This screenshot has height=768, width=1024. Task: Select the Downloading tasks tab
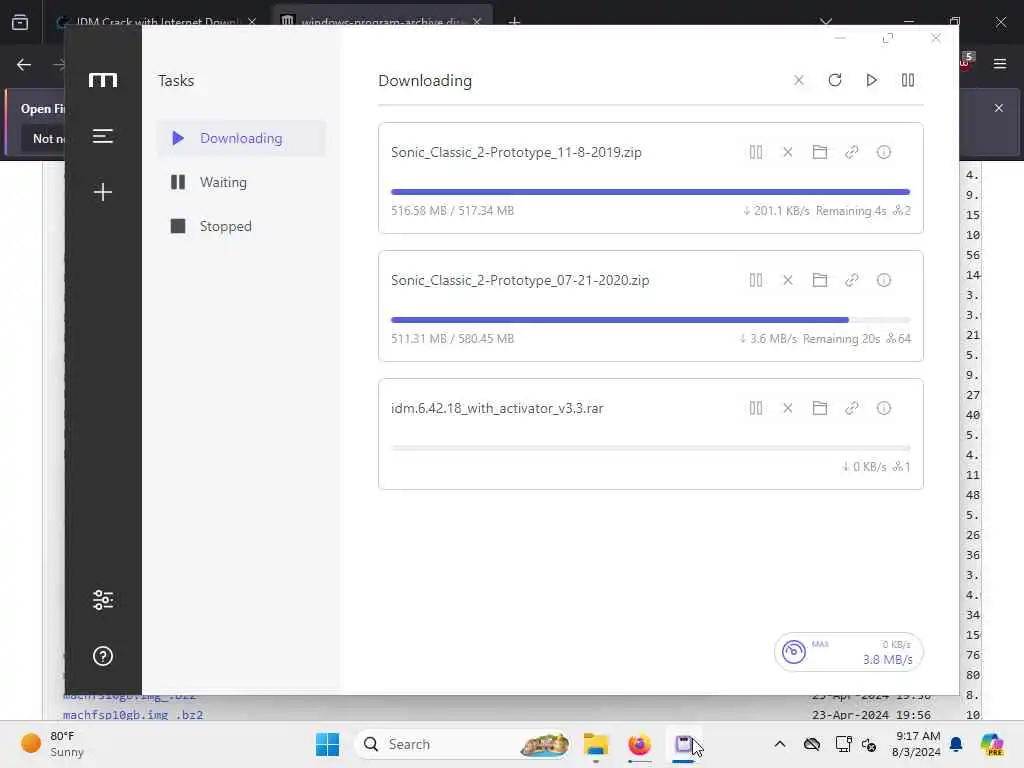pos(241,138)
